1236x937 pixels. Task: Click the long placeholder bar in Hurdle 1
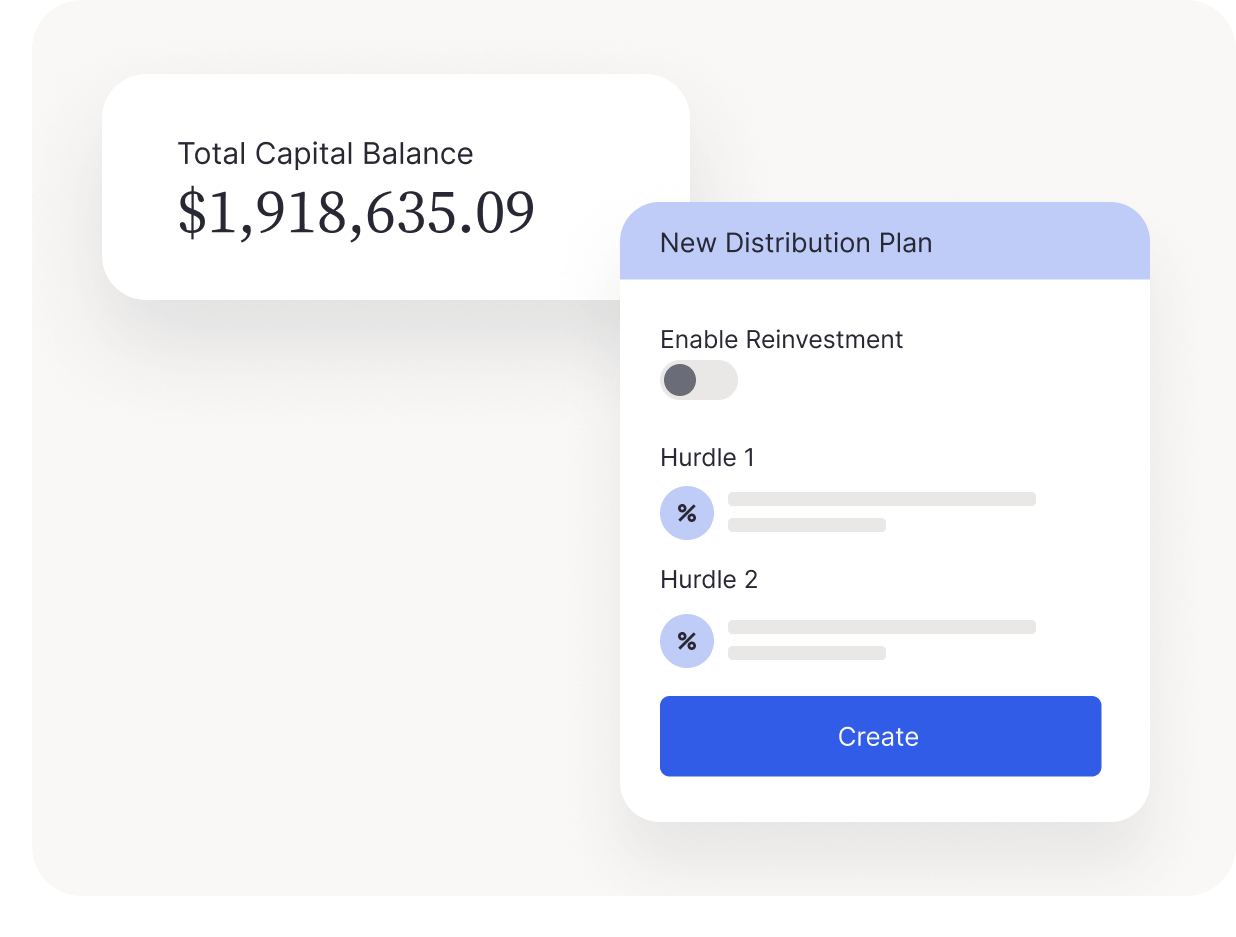pos(882,499)
